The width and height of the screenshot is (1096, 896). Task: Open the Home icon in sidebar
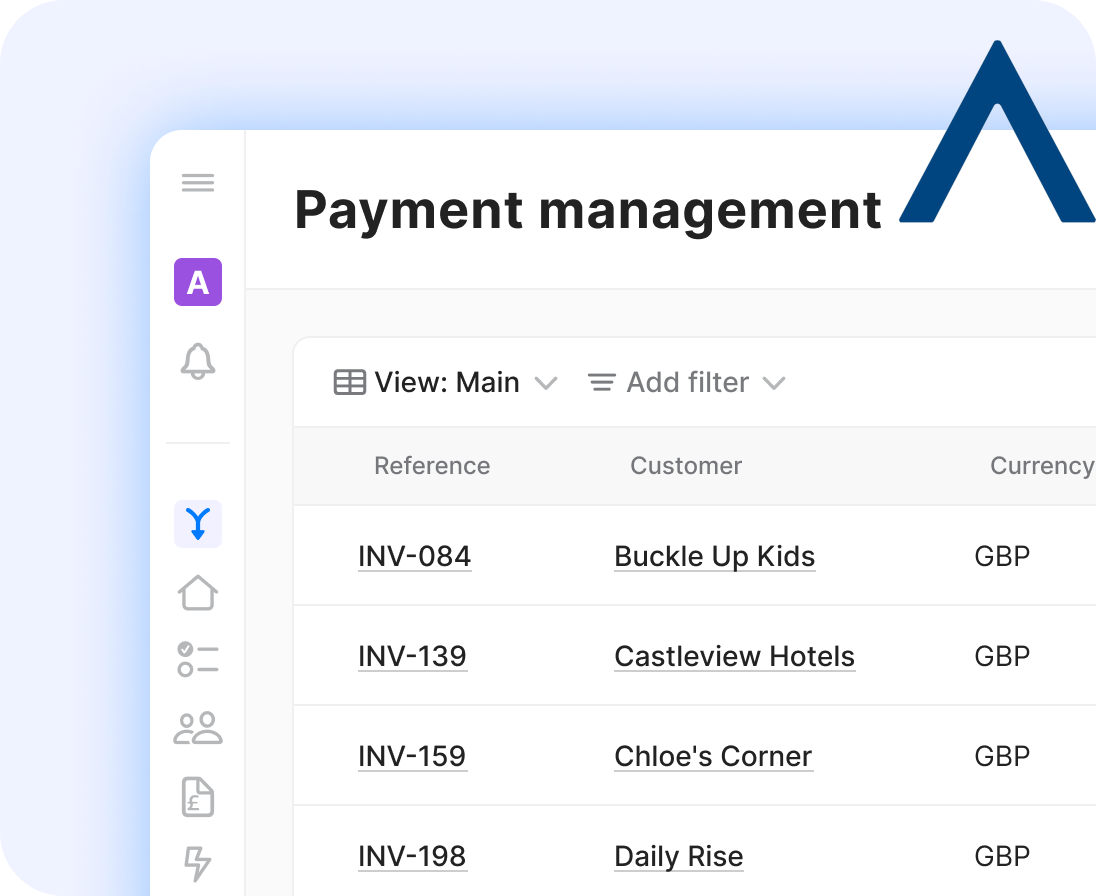tap(198, 592)
